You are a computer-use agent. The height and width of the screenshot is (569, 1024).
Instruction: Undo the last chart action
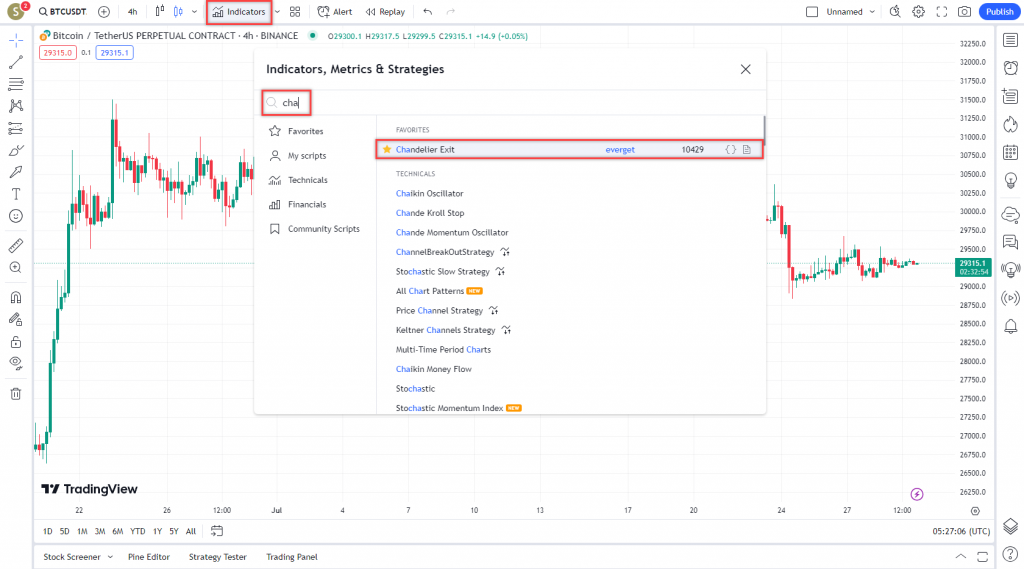pyautogui.click(x=428, y=12)
